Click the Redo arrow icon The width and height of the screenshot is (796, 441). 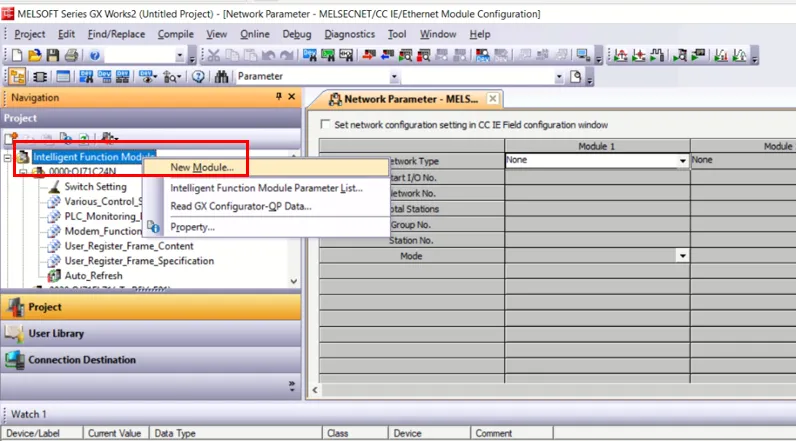point(287,55)
